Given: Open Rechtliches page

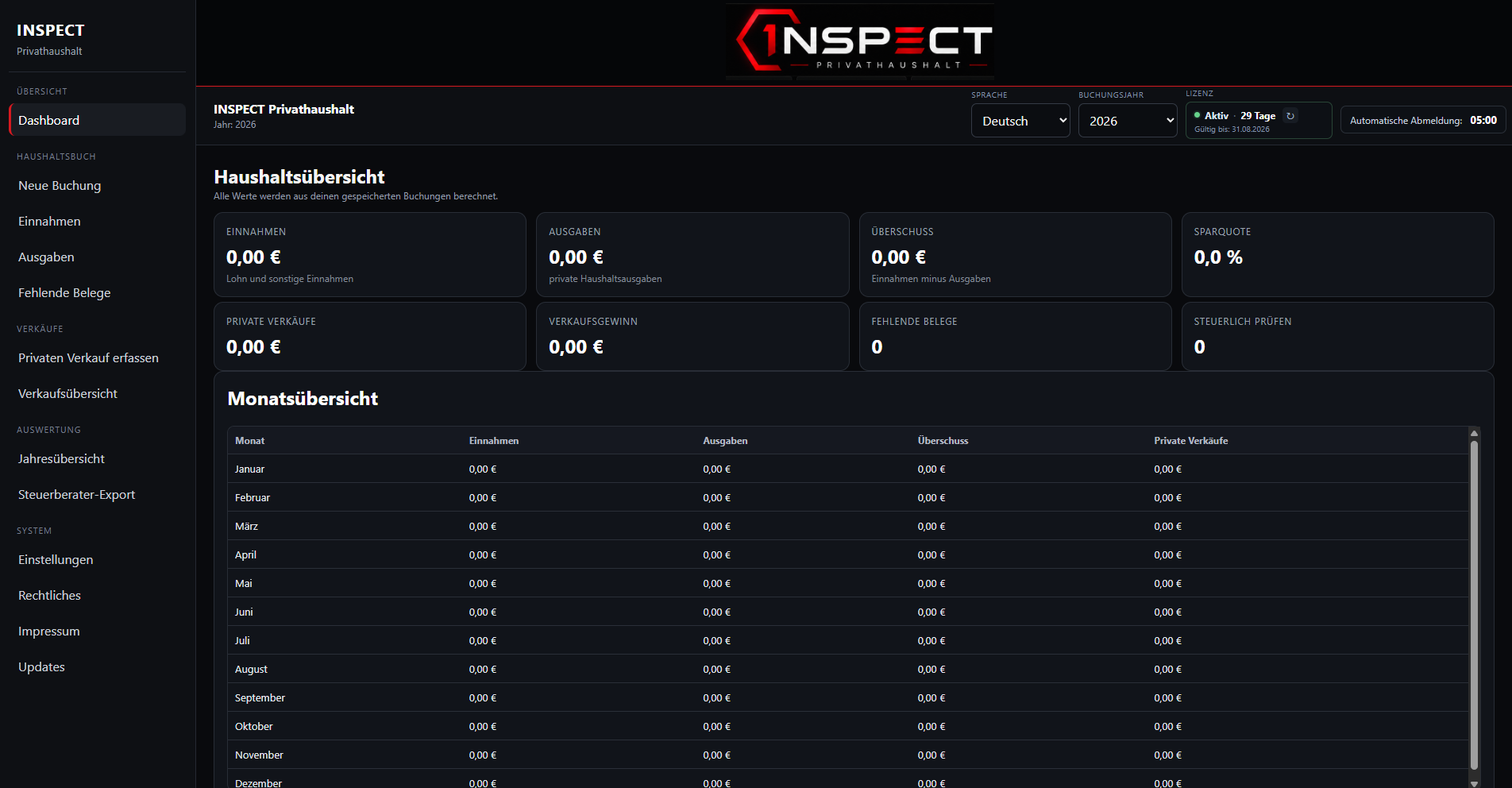Looking at the screenshot, I should 97,595.
